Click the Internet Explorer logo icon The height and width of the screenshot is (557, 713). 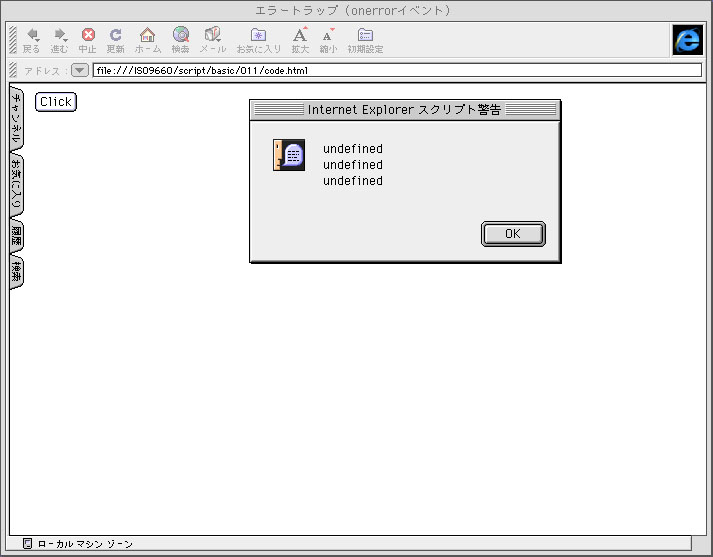(688, 40)
